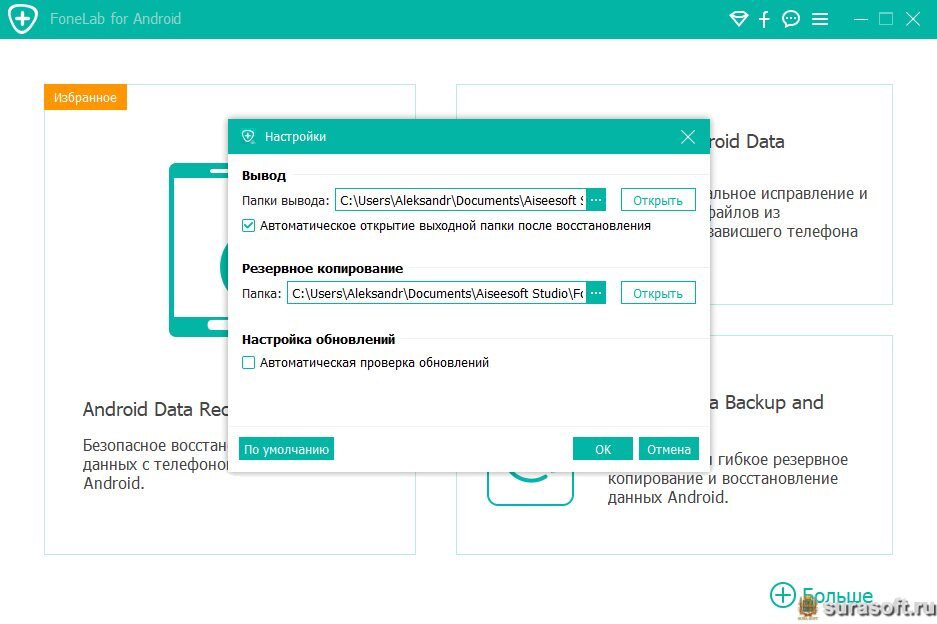
Task: Open the Android Data Recovery card title
Action: pyautogui.click(x=155, y=409)
